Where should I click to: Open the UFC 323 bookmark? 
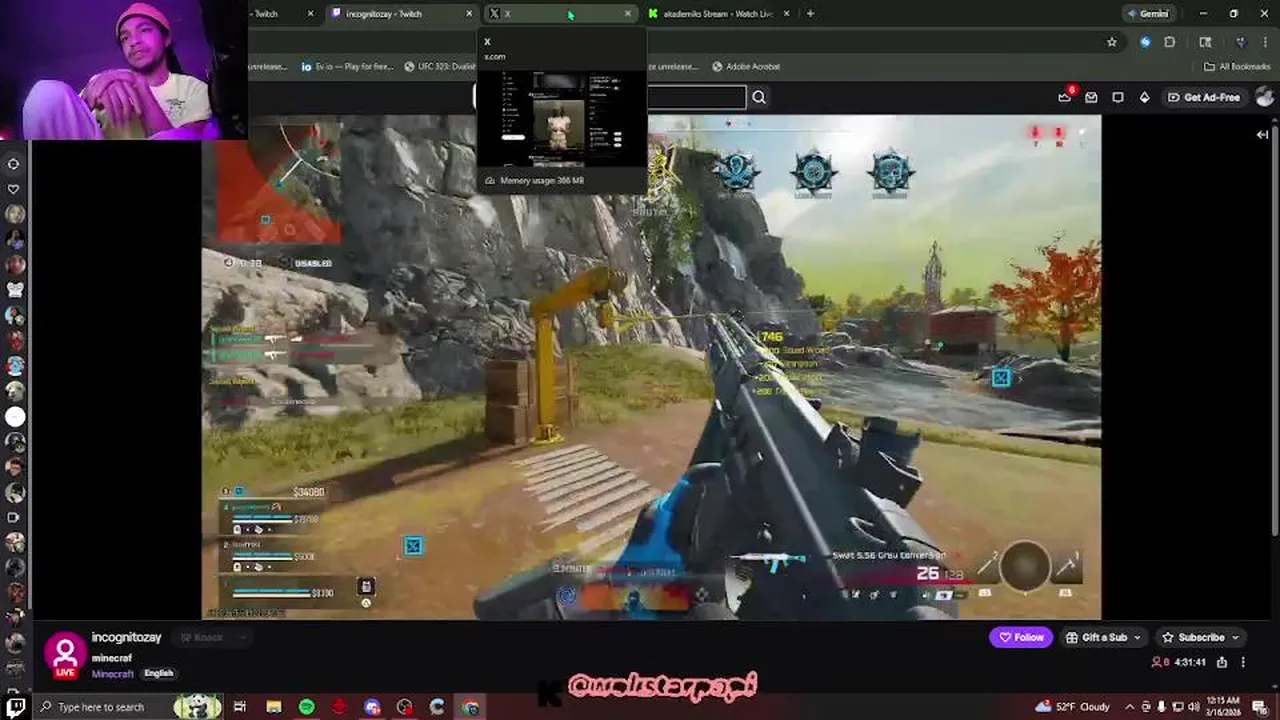pyautogui.click(x=440, y=66)
